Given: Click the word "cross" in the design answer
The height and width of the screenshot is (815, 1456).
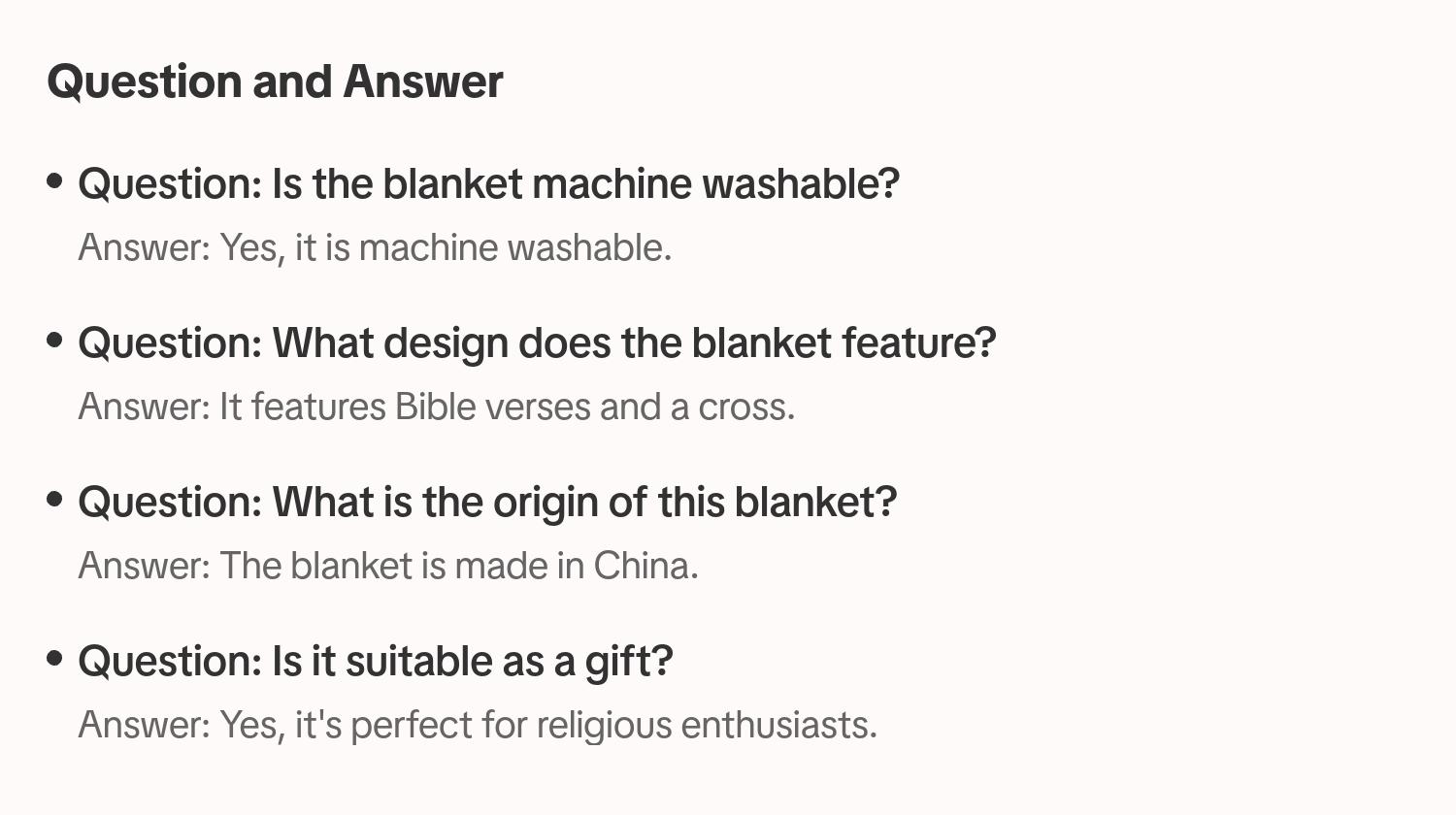Looking at the screenshot, I should click(x=745, y=407).
